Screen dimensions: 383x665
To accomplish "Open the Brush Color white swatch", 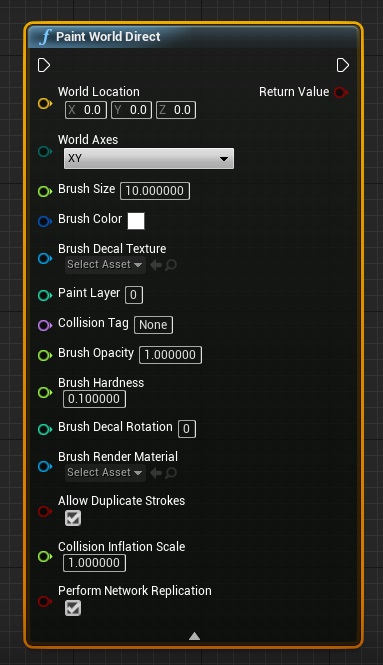I will click(136, 221).
